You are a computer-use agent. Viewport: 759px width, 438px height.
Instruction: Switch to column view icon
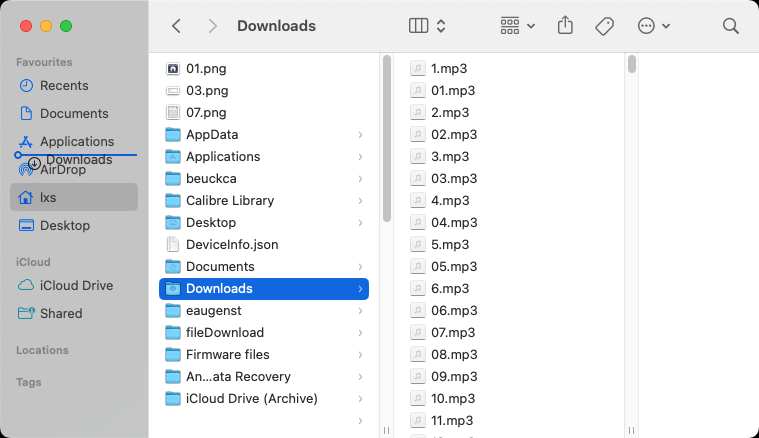(x=418, y=26)
